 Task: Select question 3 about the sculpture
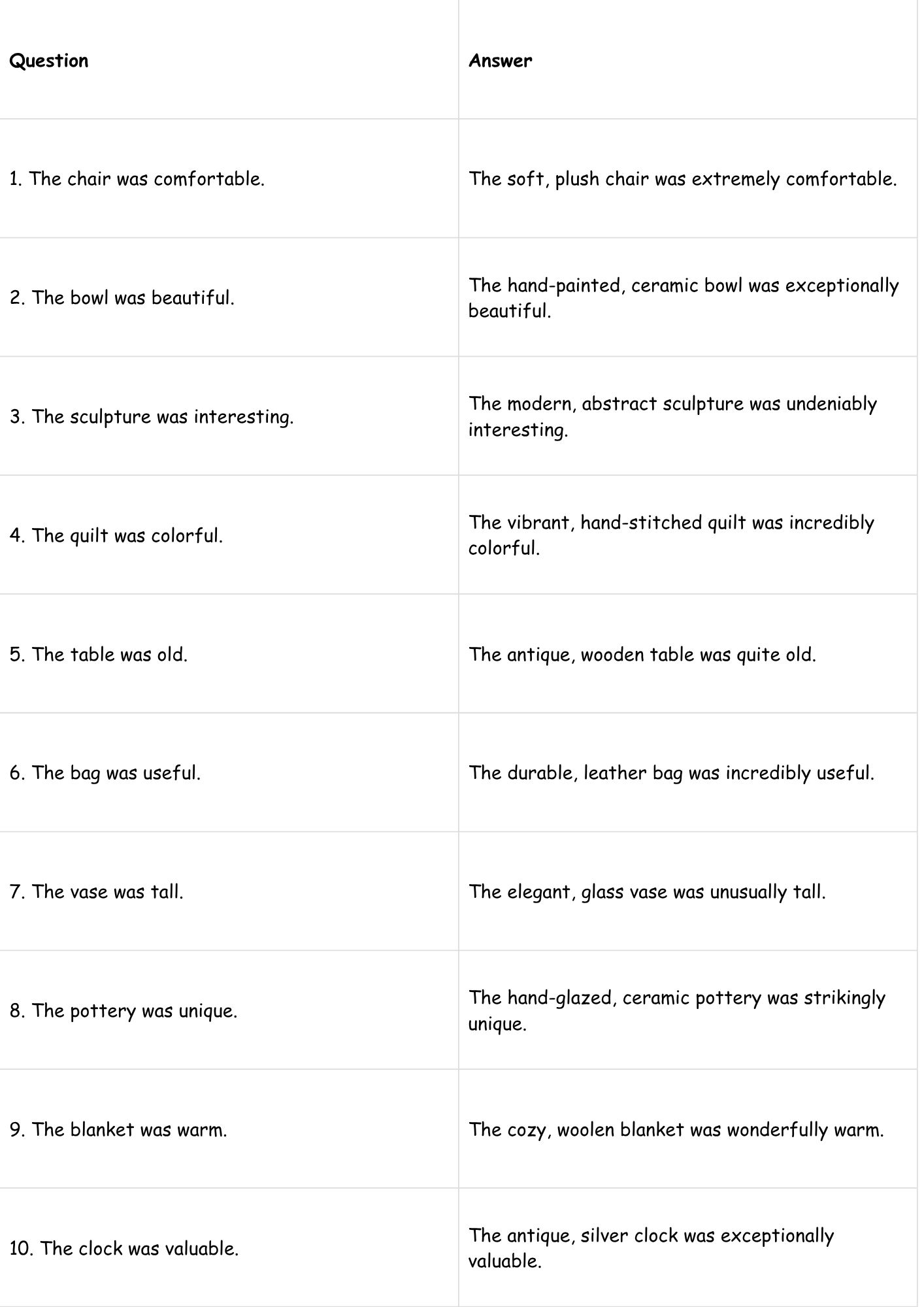tap(152, 417)
